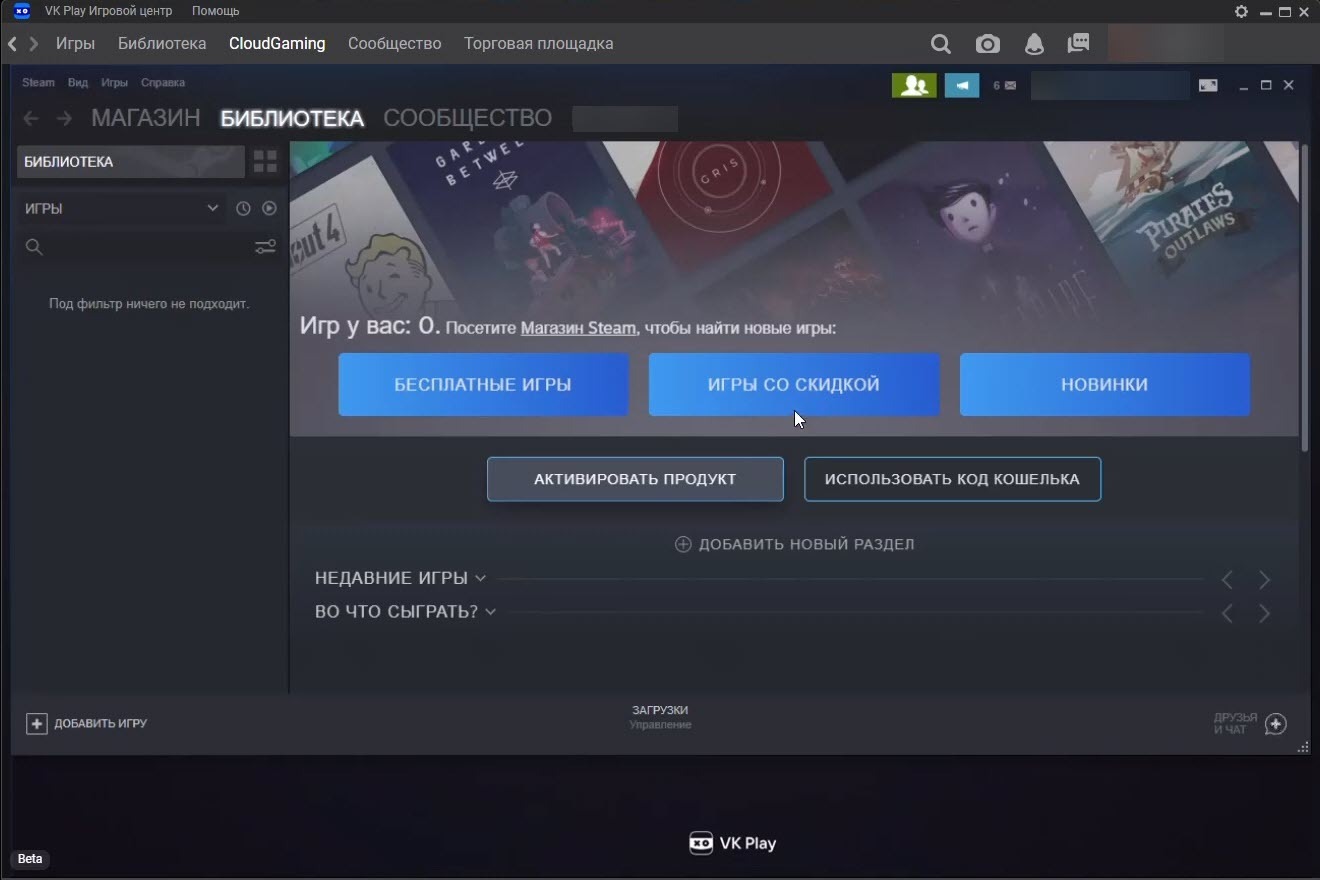Switch library to grid view icon
The height and width of the screenshot is (880, 1320).
pos(265,161)
